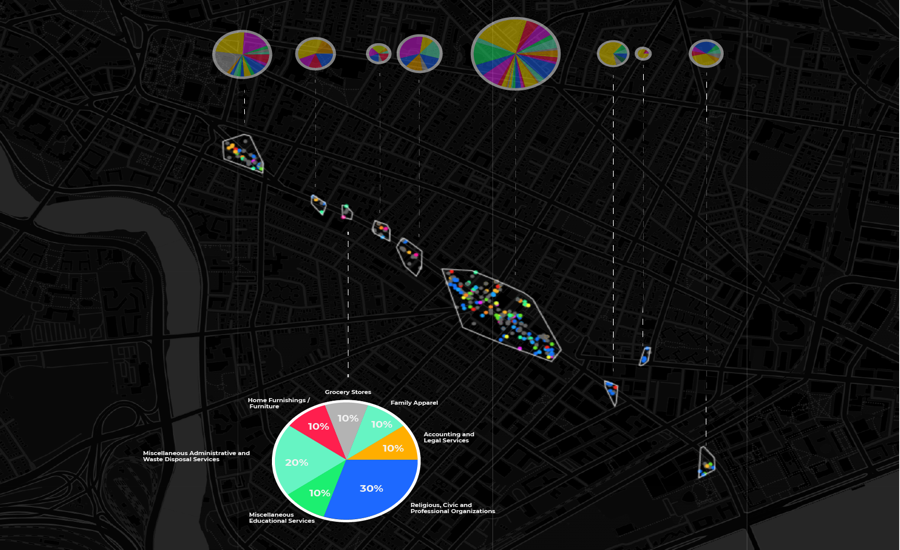Select the "Home Furnishings / Furniture" label
Image resolution: width=900 pixels, height=550 pixels.
(278, 403)
